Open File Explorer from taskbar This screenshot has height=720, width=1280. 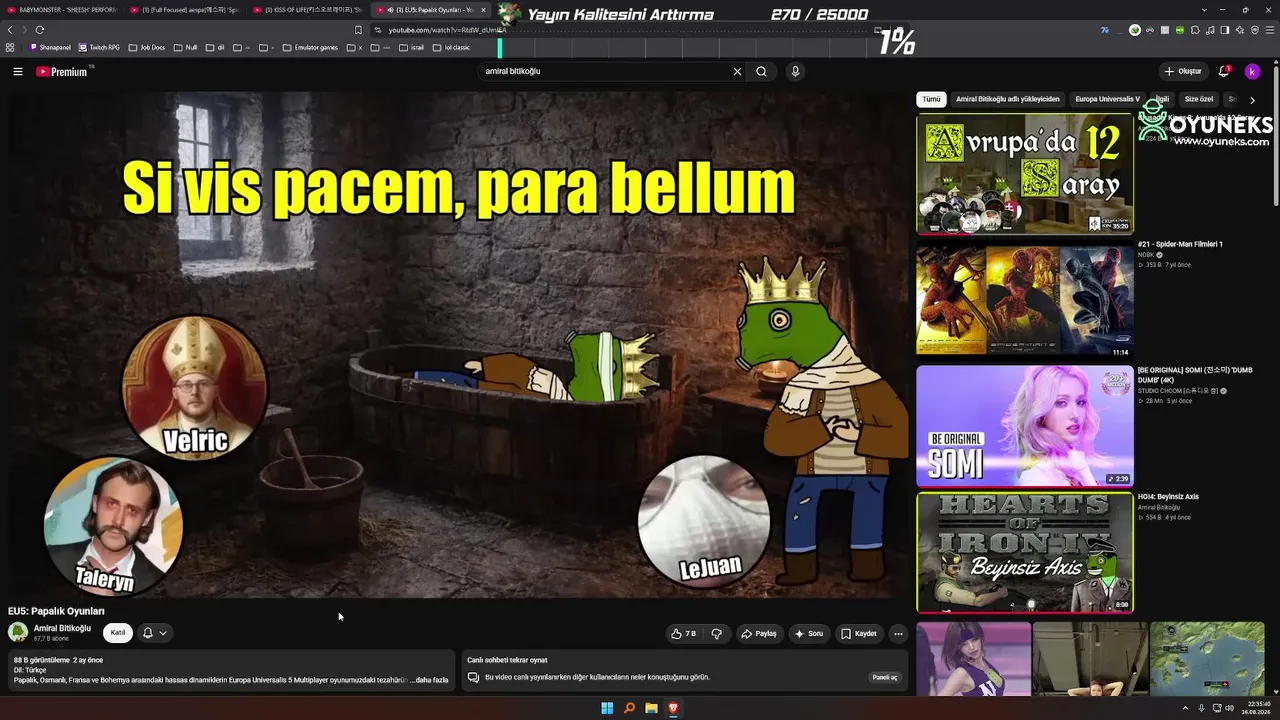coord(651,708)
